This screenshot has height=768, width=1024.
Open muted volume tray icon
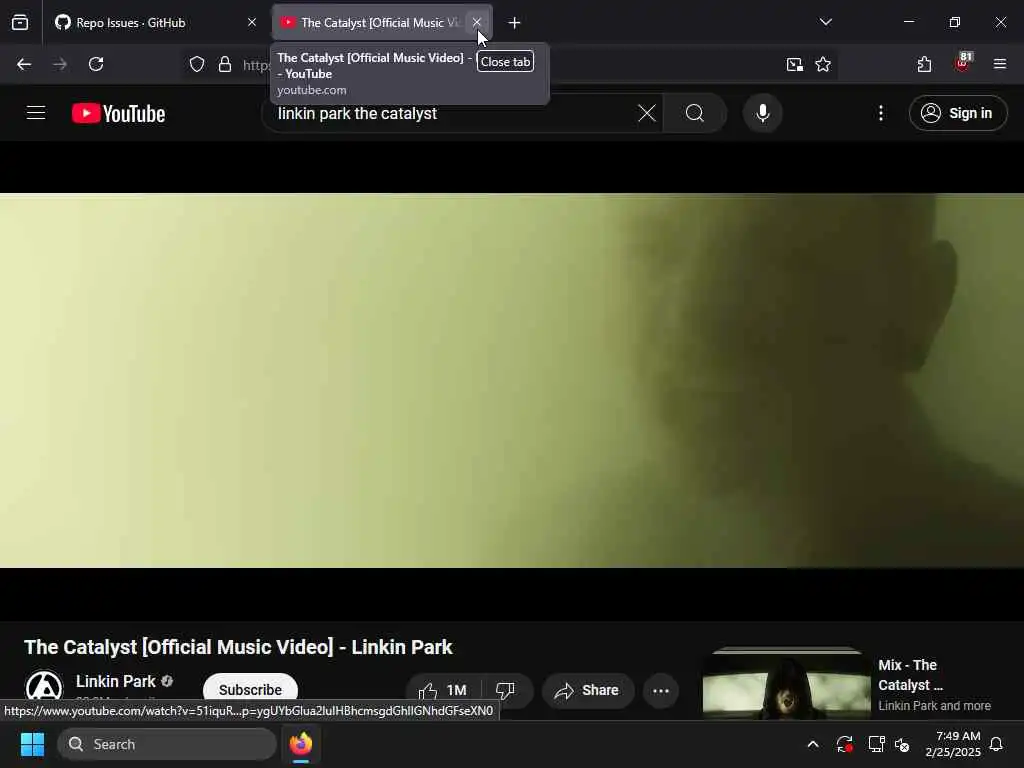pyautogui.click(x=902, y=744)
